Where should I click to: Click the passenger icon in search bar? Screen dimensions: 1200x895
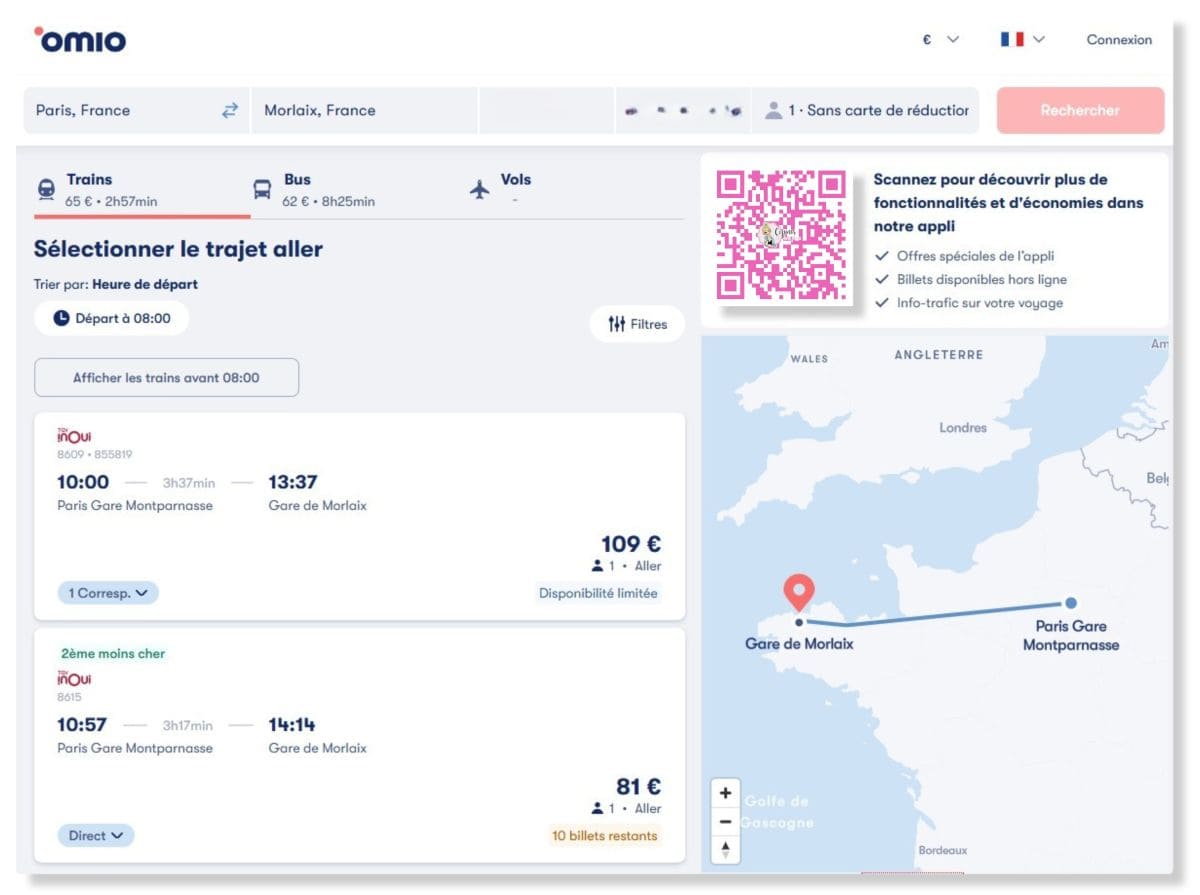[773, 110]
